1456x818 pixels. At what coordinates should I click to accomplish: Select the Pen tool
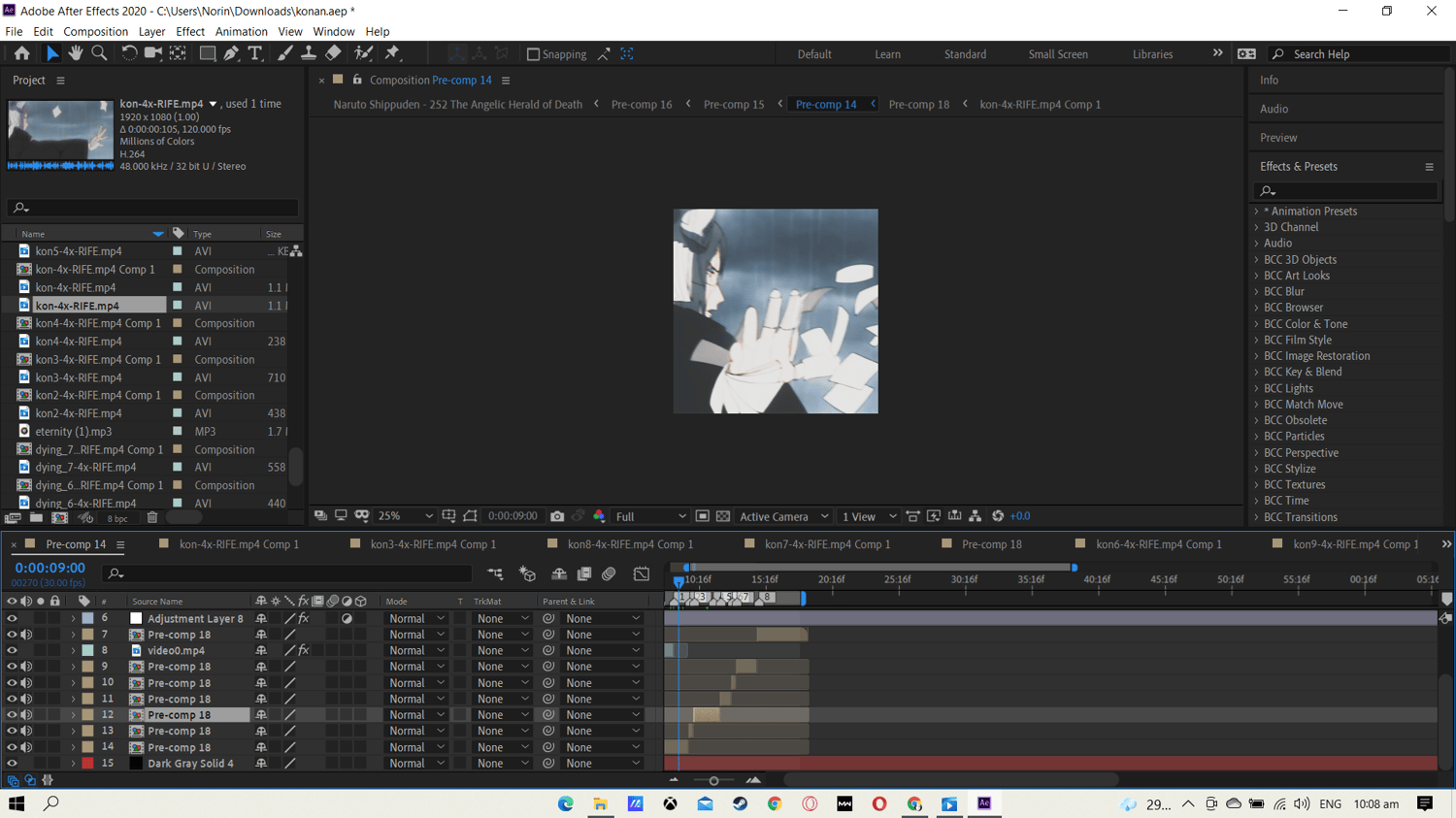(x=231, y=53)
